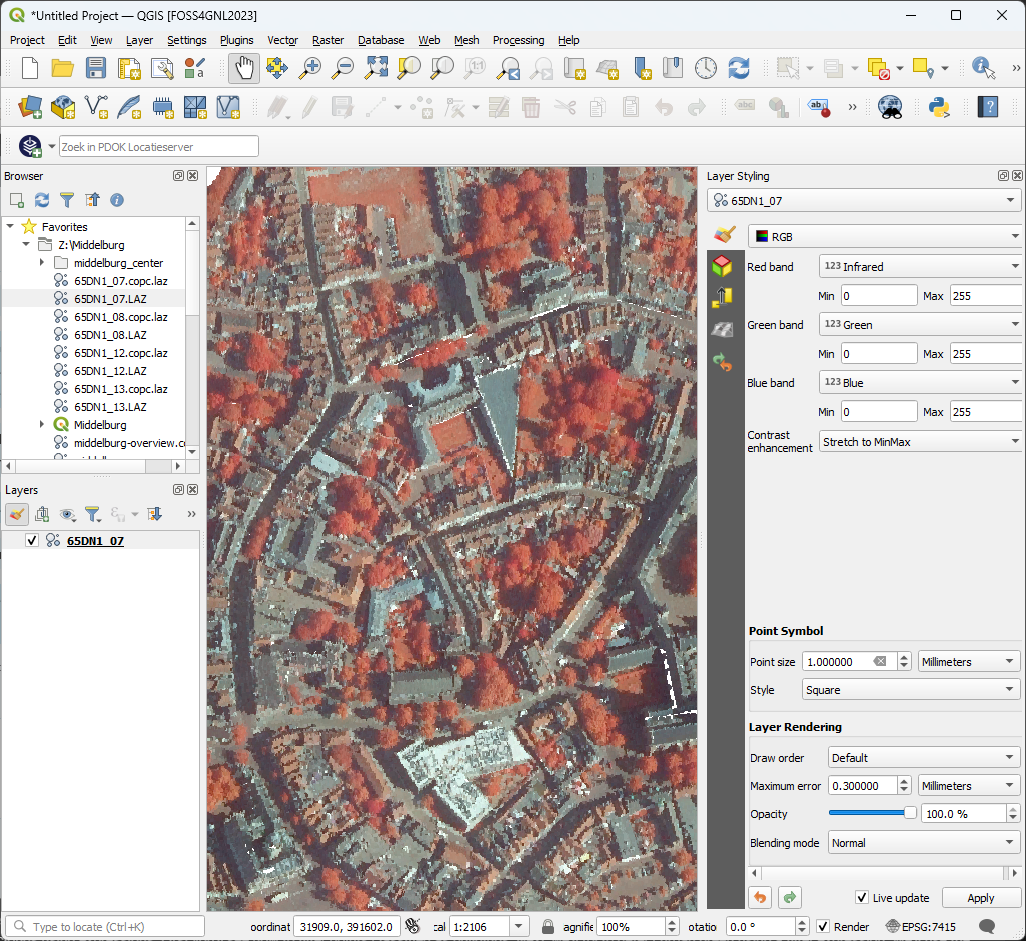Open the Plugins menu
Viewport: 1026px width, 941px height.
pos(236,40)
